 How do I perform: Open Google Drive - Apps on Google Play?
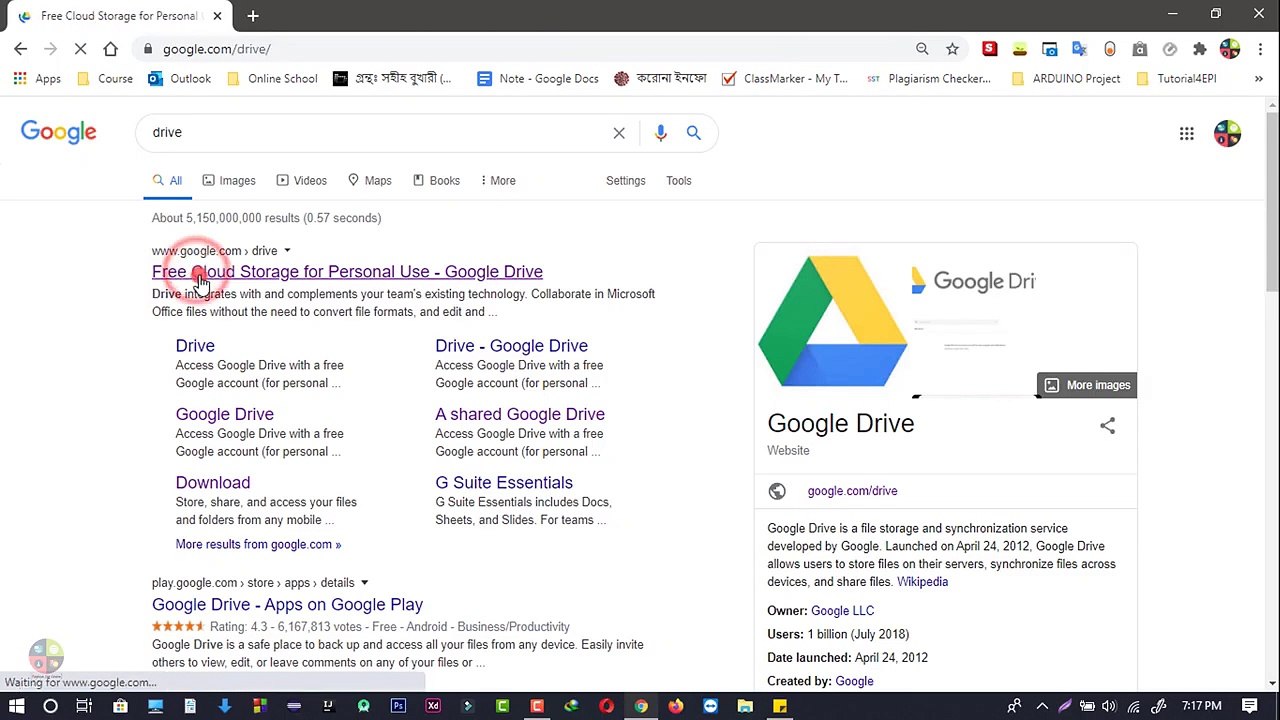point(287,605)
